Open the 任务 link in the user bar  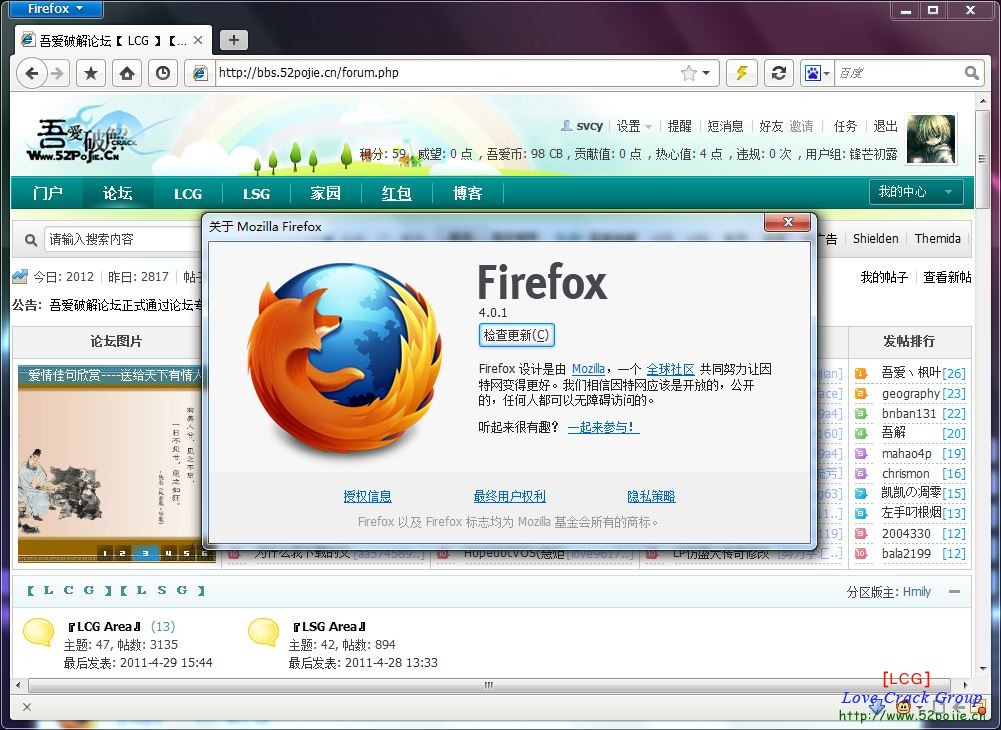point(845,126)
